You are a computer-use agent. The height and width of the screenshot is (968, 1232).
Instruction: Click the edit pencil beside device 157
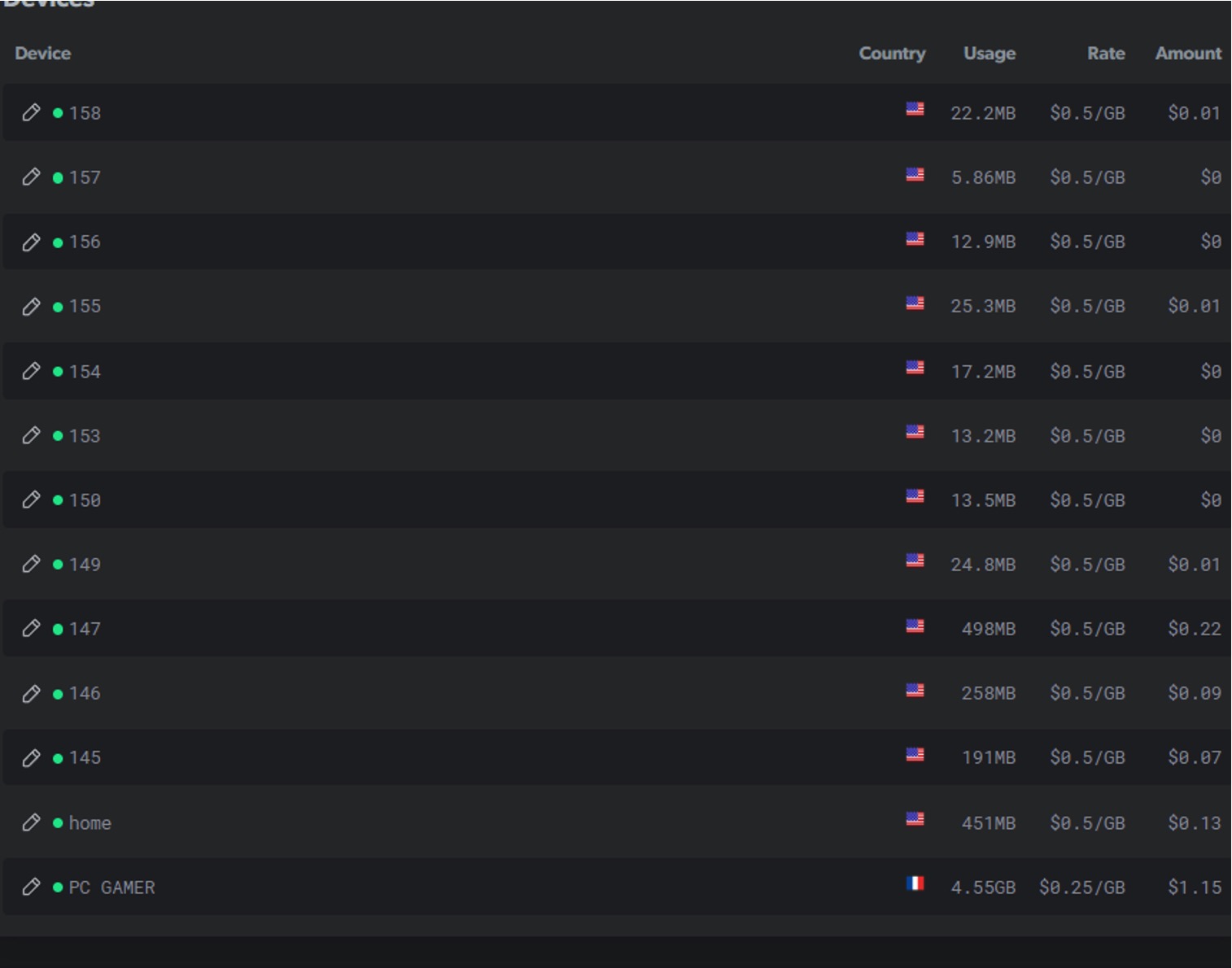tap(31, 177)
